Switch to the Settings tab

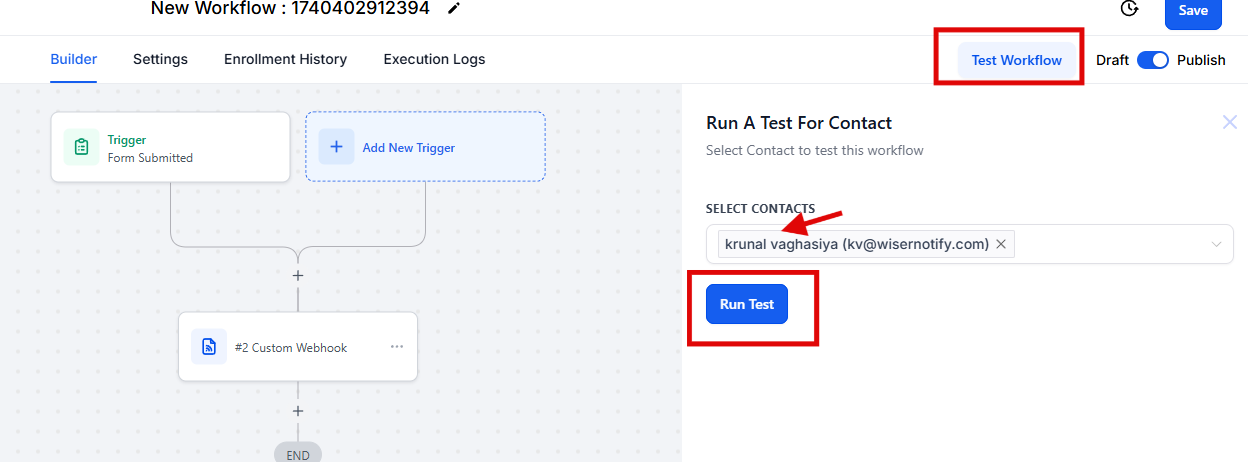click(x=160, y=59)
